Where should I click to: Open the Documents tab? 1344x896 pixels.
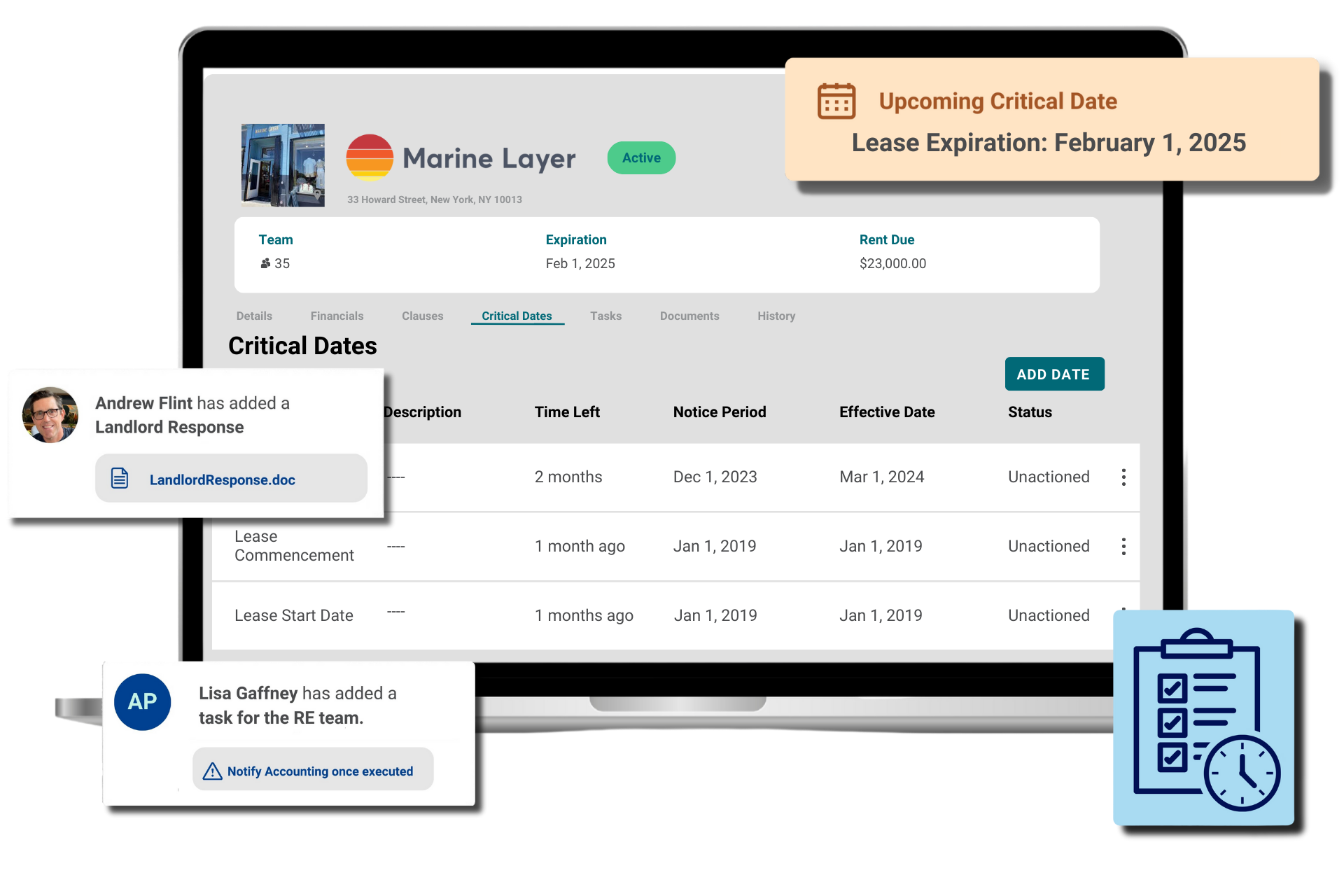pos(688,316)
